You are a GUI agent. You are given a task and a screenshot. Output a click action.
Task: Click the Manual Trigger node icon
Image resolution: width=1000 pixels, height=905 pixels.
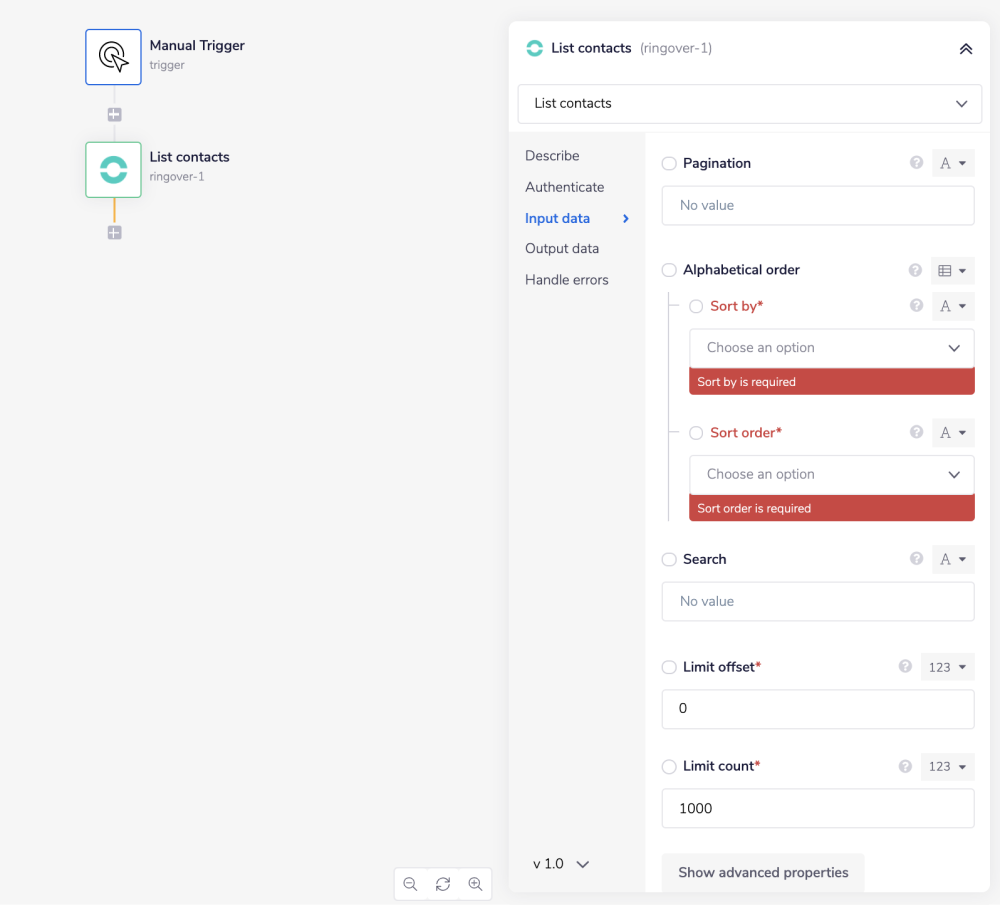coord(113,56)
